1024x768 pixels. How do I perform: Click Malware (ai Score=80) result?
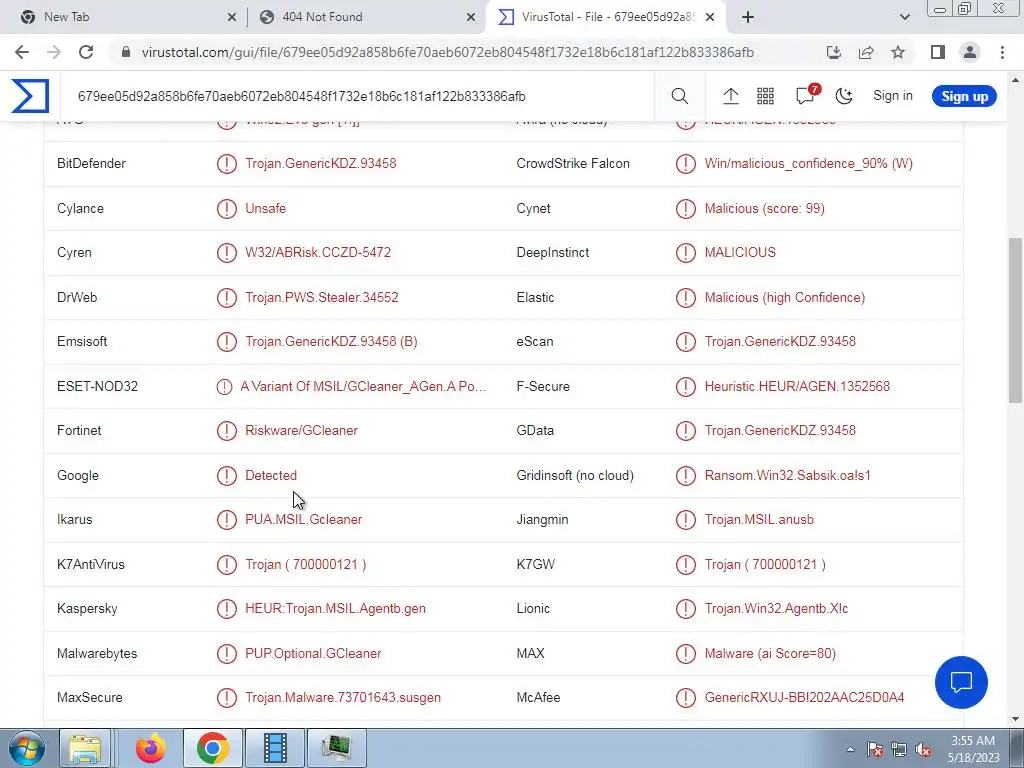[x=770, y=653]
